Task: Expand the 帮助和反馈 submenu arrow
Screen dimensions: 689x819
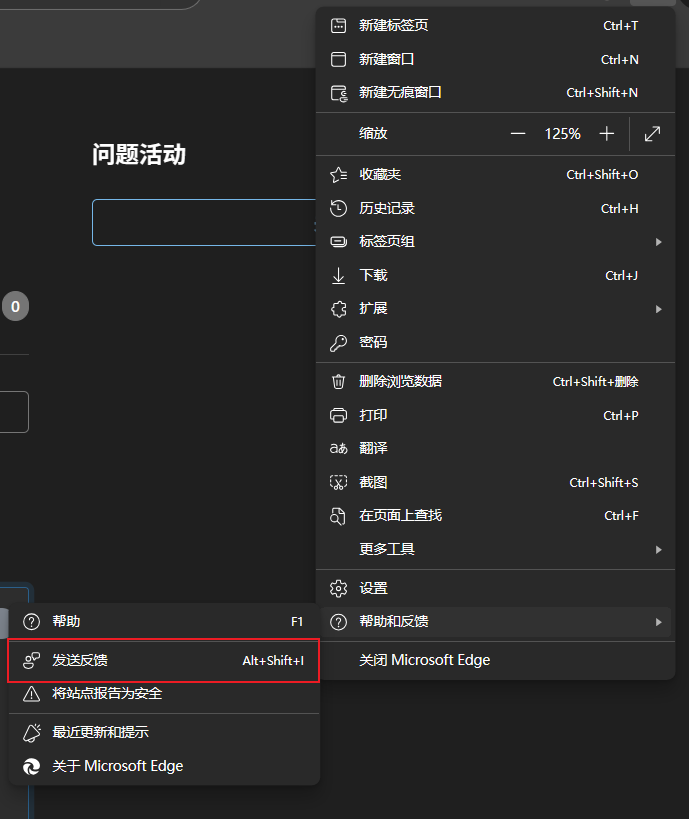Action: [659, 622]
